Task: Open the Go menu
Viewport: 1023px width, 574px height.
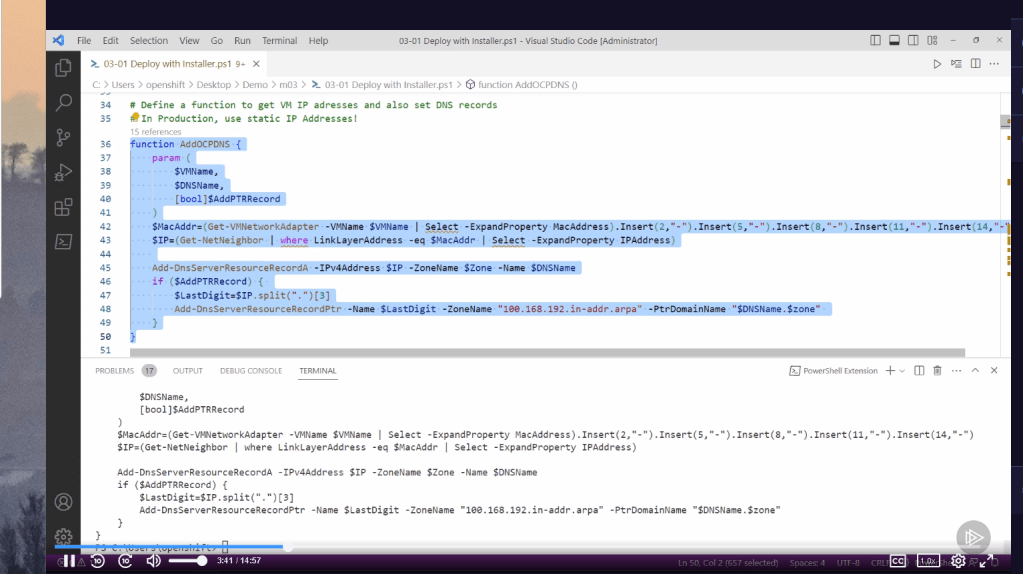Action: tap(217, 40)
